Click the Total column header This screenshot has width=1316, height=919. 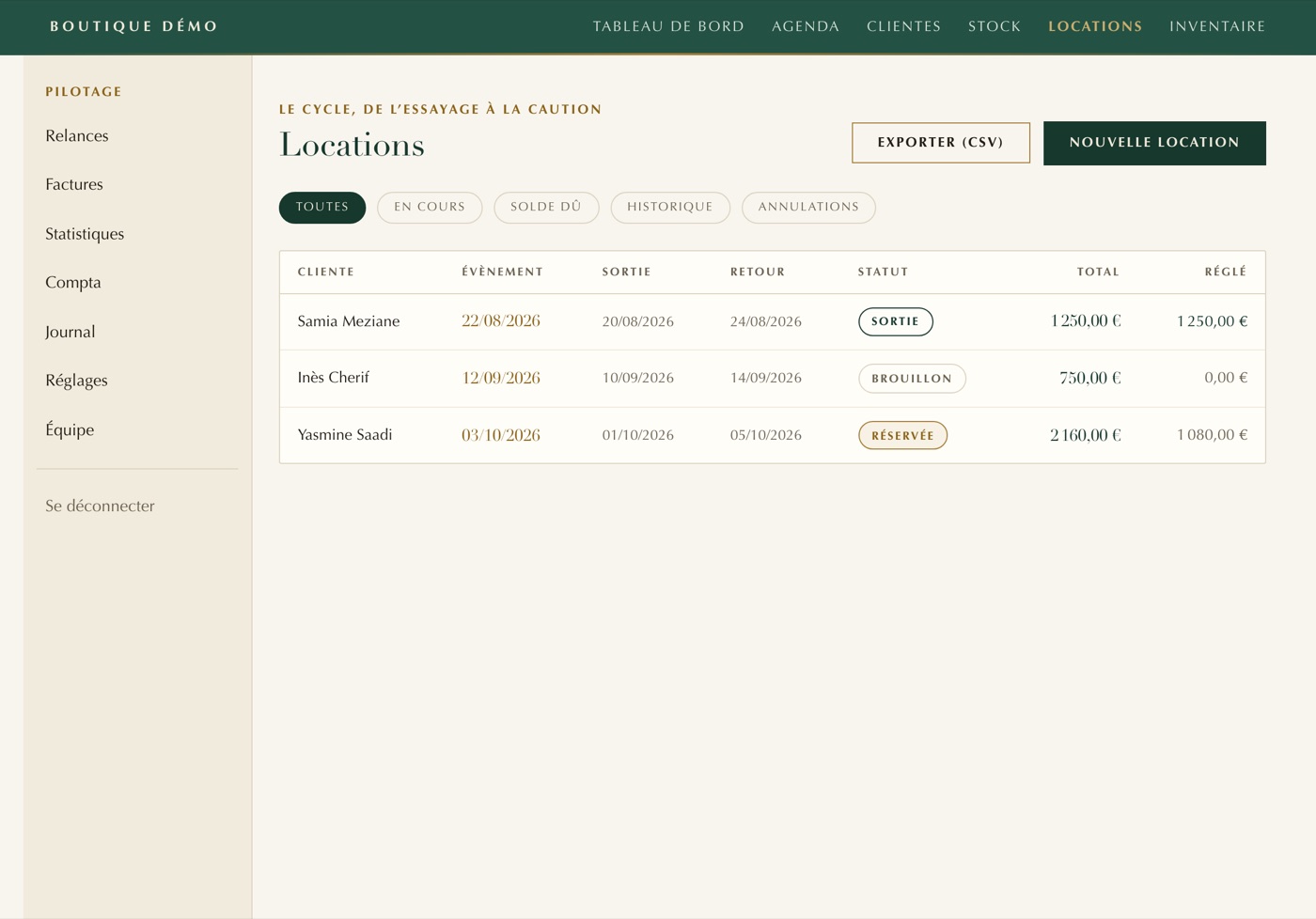coord(1098,272)
